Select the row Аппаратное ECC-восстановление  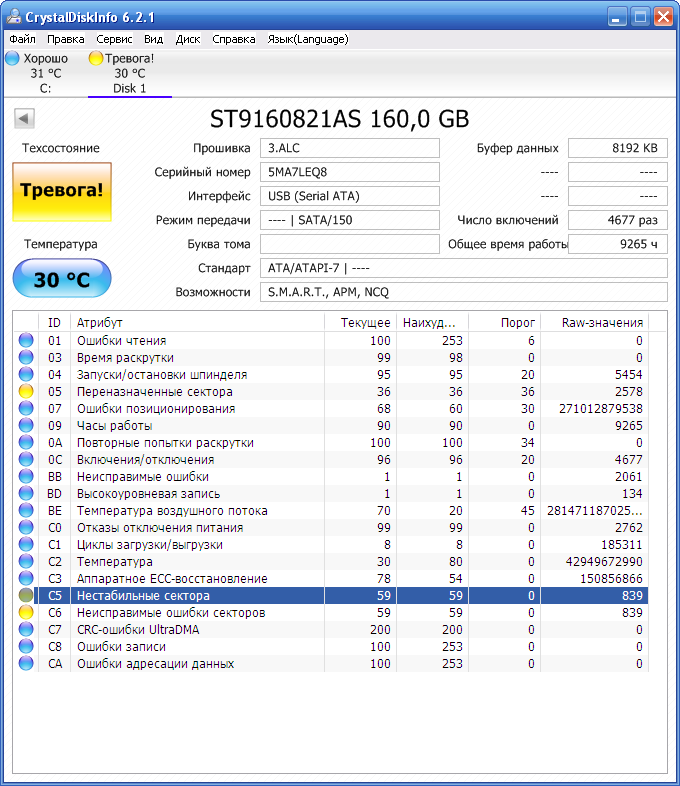(331, 578)
